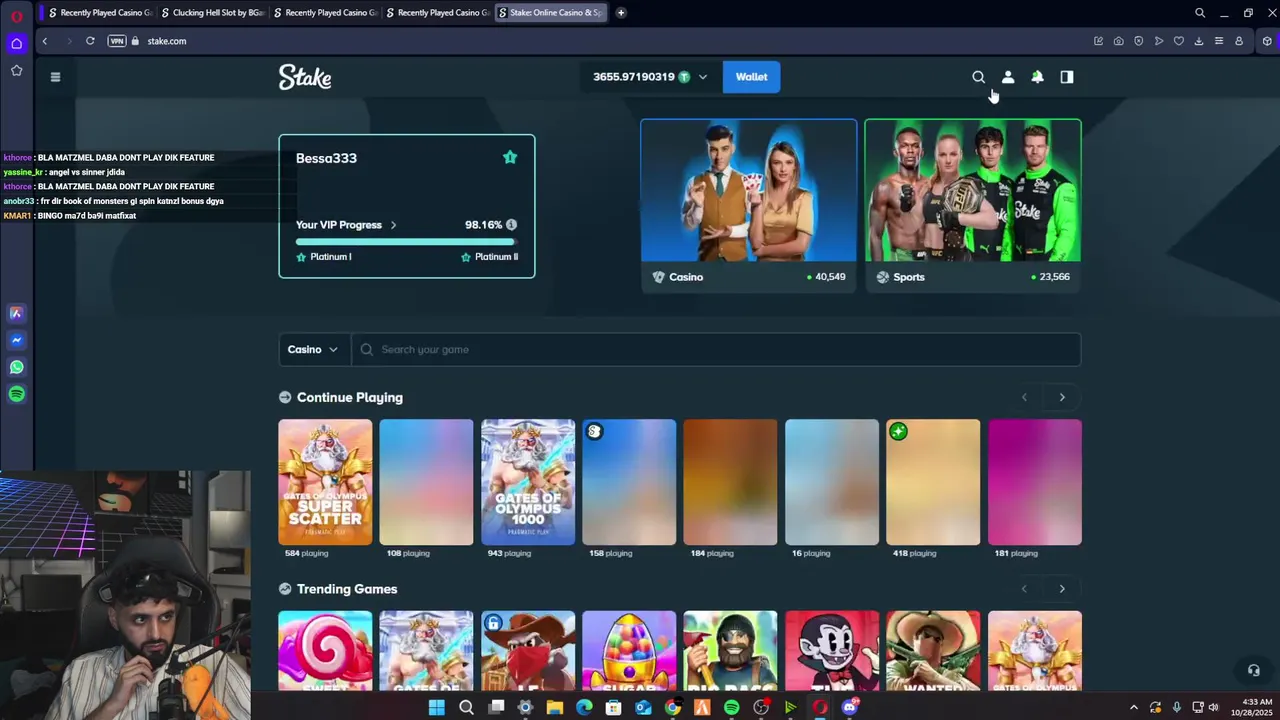Open Gates of Olympus Super Scatter game
Image resolution: width=1280 pixels, height=720 pixels.
325,482
